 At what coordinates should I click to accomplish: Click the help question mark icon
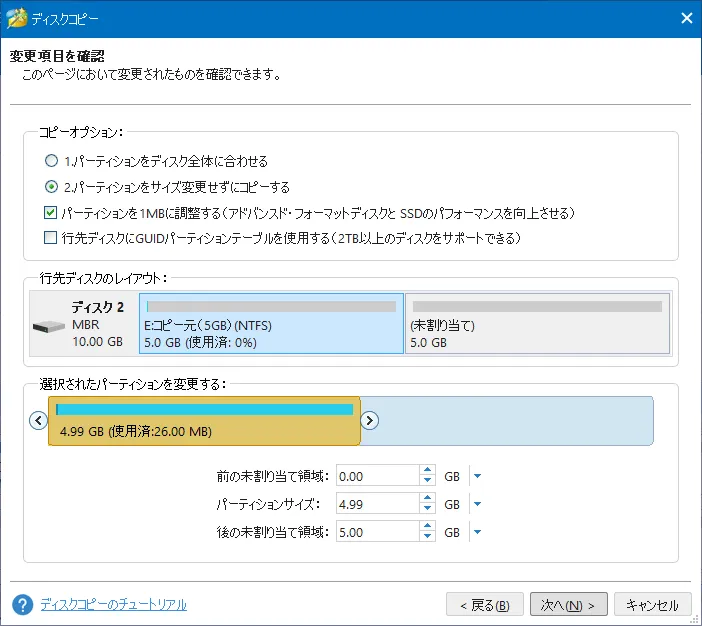pyautogui.click(x=23, y=605)
